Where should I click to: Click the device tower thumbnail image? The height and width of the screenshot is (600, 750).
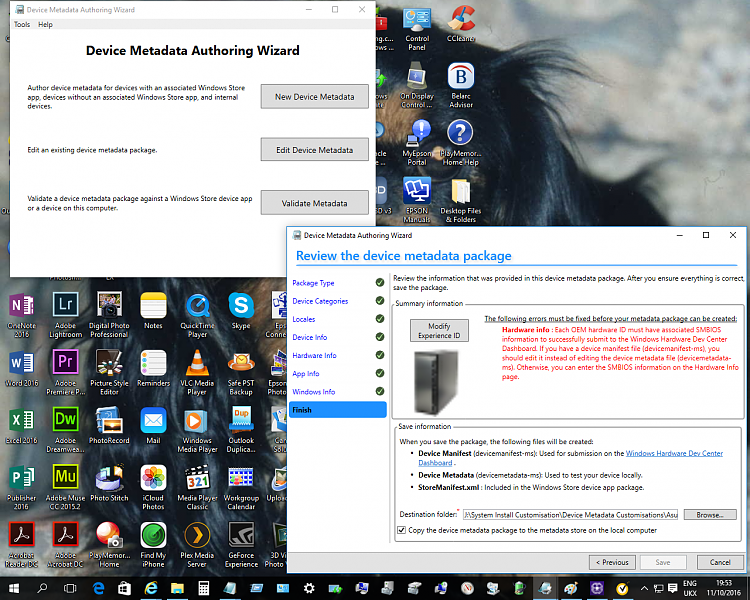435,381
